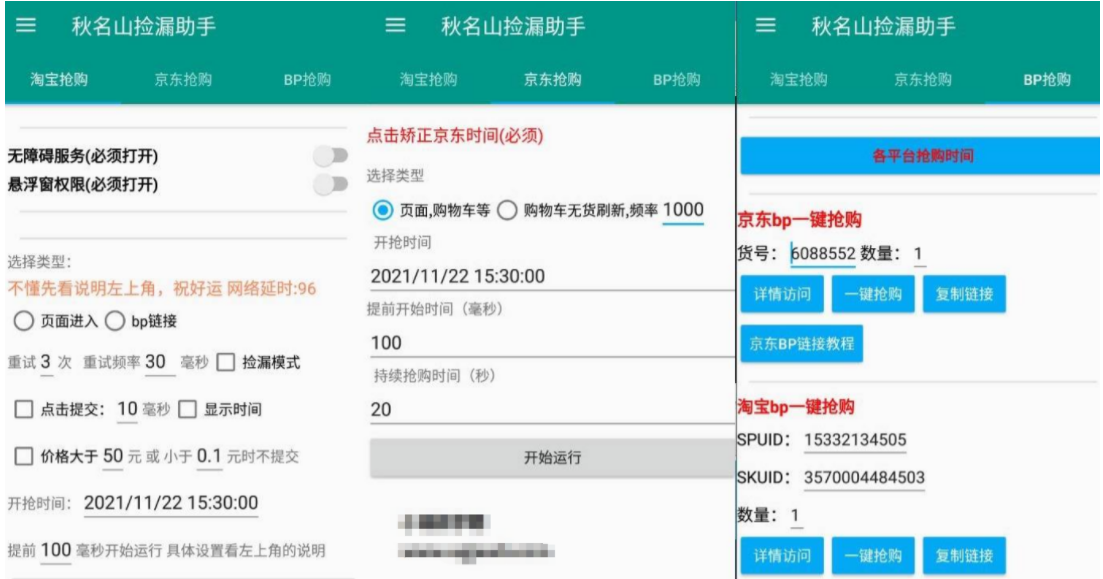Viewport: 1103px width, 579px height.
Task: Switch to 淘宝抢购 tab on the middle screen
Action: pos(428,79)
